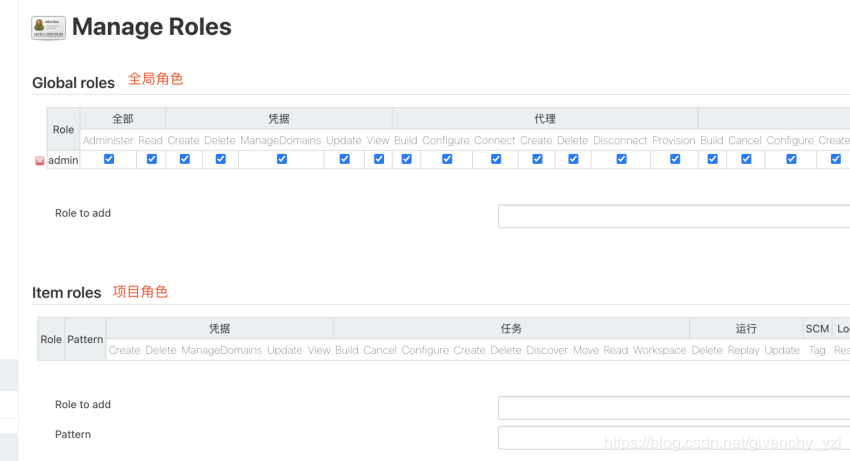Disable admin's ManageDomains permission checkbox
The height and width of the screenshot is (461, 850).
point(282,159)
